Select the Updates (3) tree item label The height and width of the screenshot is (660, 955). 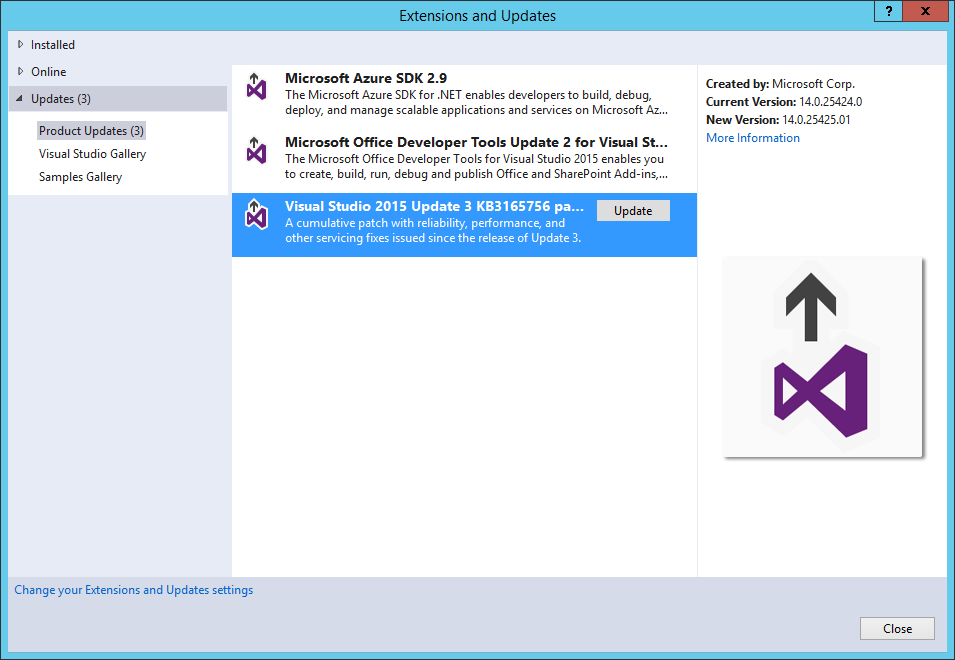coord(61,99)
